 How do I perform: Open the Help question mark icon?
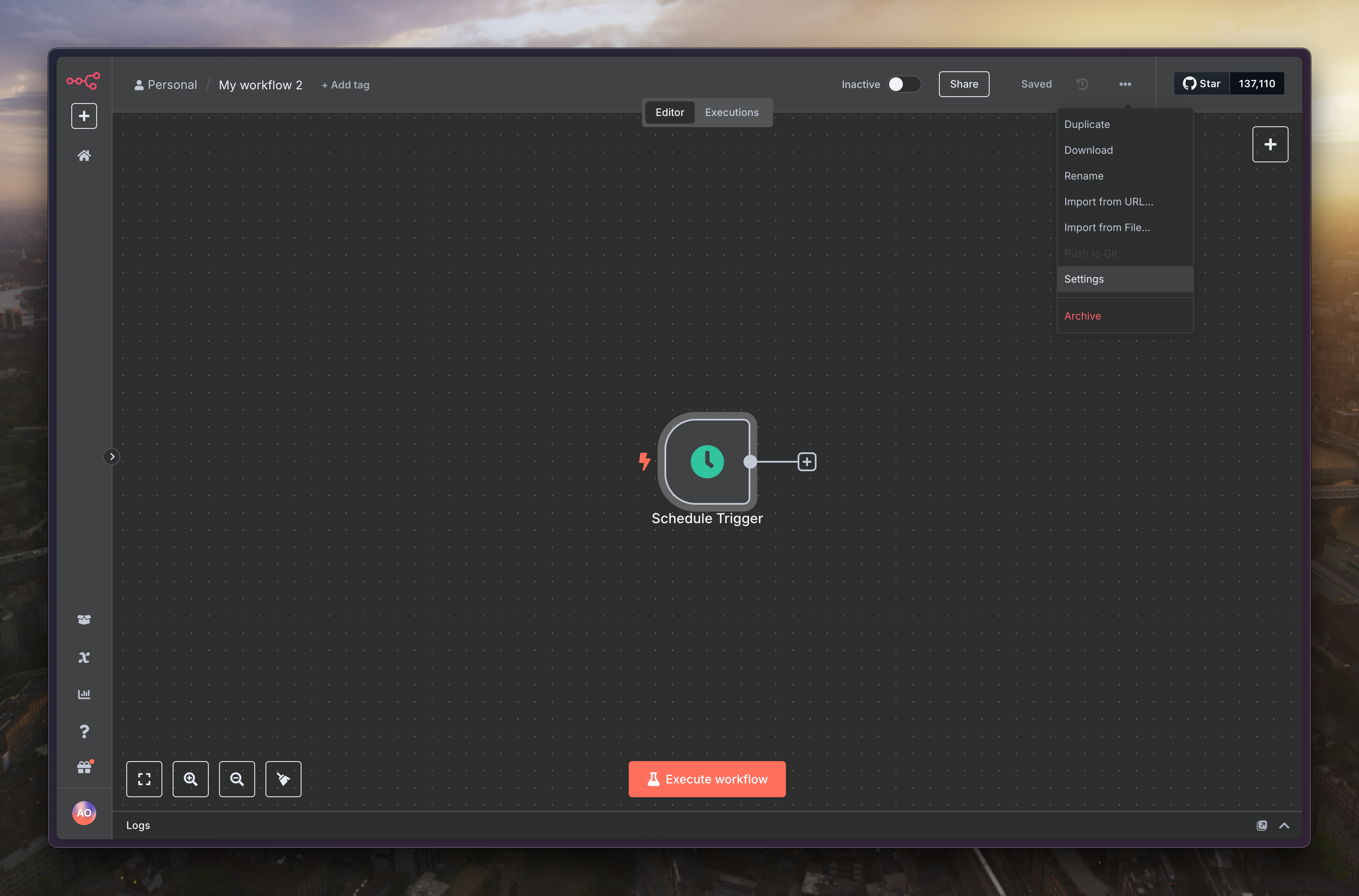pos(84,731)
